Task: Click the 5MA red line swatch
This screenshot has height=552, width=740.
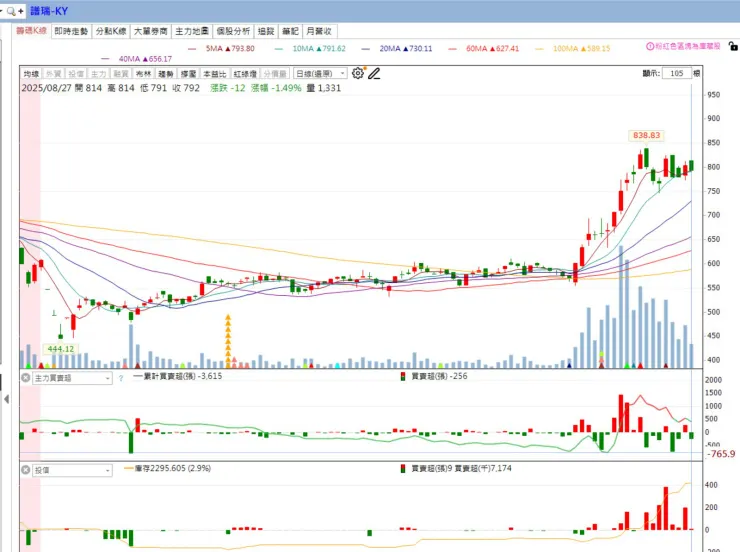Action: (192, 49)
